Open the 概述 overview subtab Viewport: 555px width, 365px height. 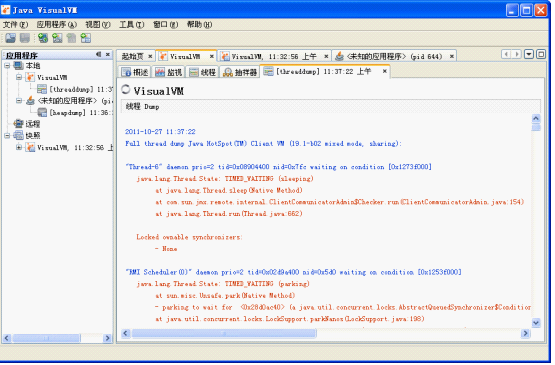pyautogui.click(x=135, y=72)
